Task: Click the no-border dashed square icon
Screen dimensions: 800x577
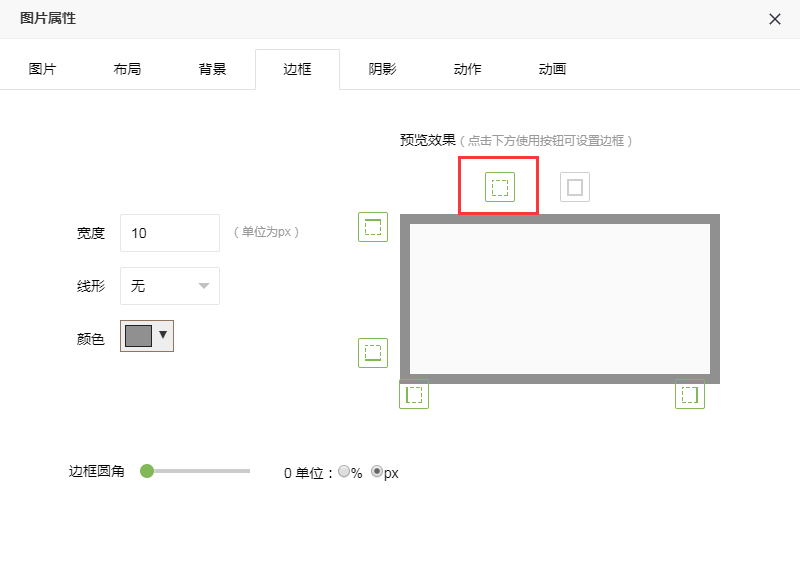Action: click(x=500, y=187)
